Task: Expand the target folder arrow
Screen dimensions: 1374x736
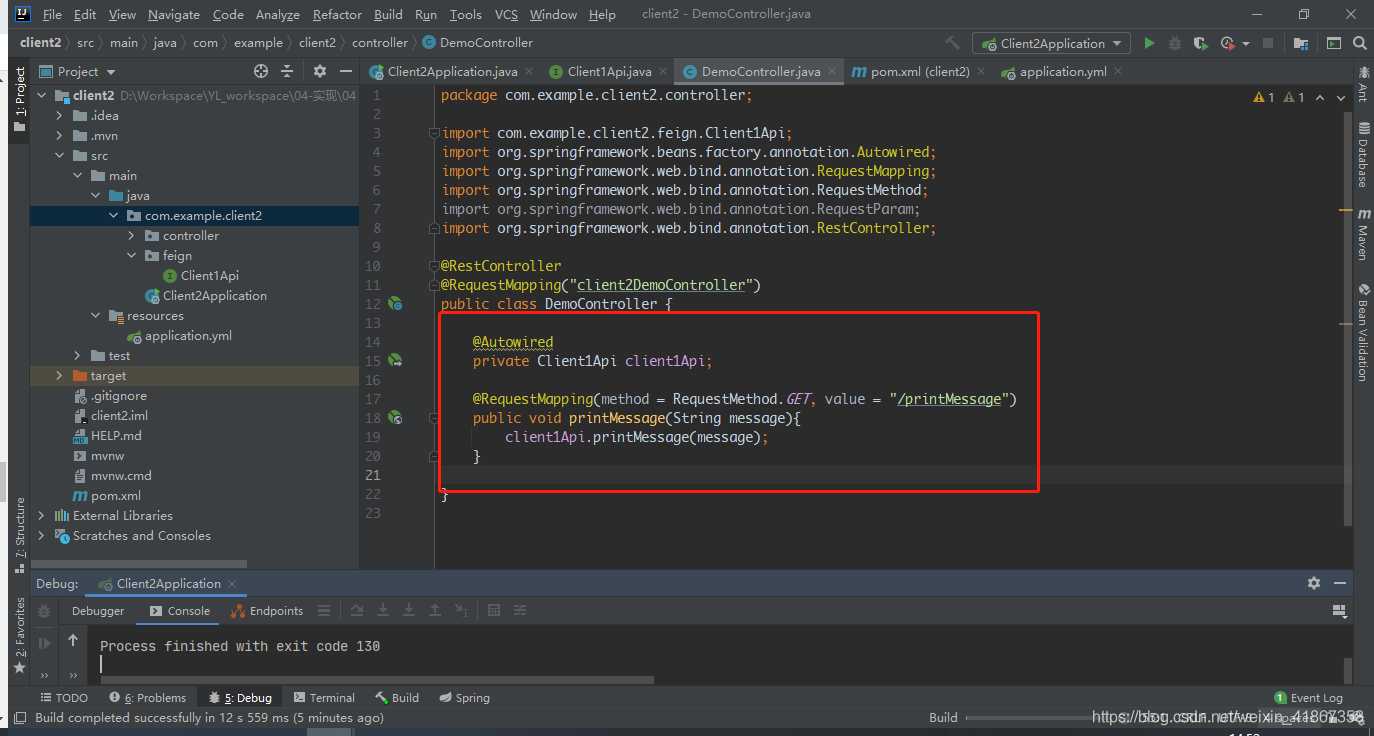Action: coord(60,376)
